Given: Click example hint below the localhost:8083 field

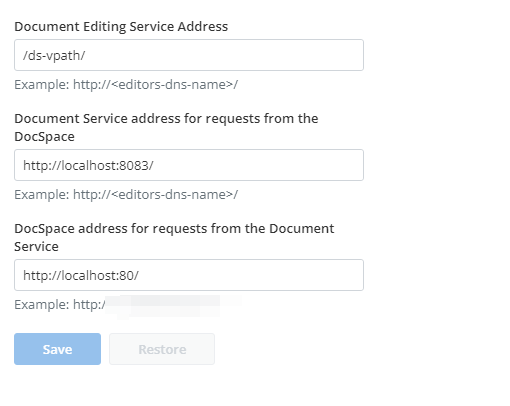Looking at the screenshot, I should (126, 194).
